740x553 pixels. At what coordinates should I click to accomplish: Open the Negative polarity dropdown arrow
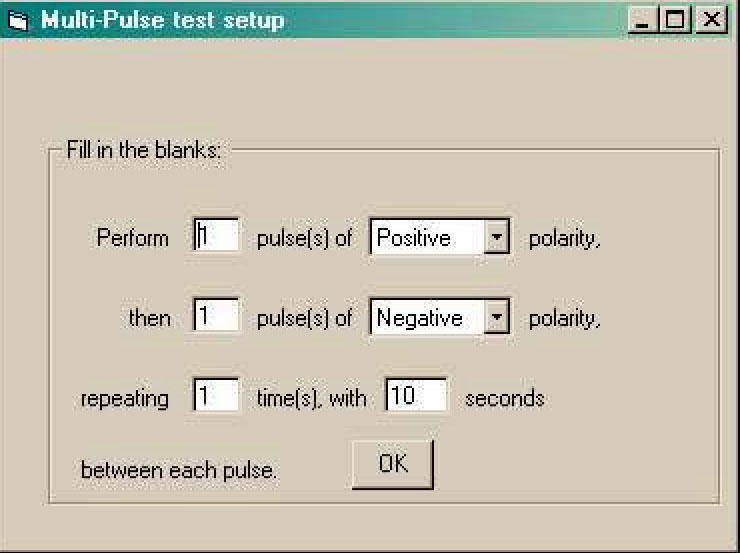[x=497, y=318]
